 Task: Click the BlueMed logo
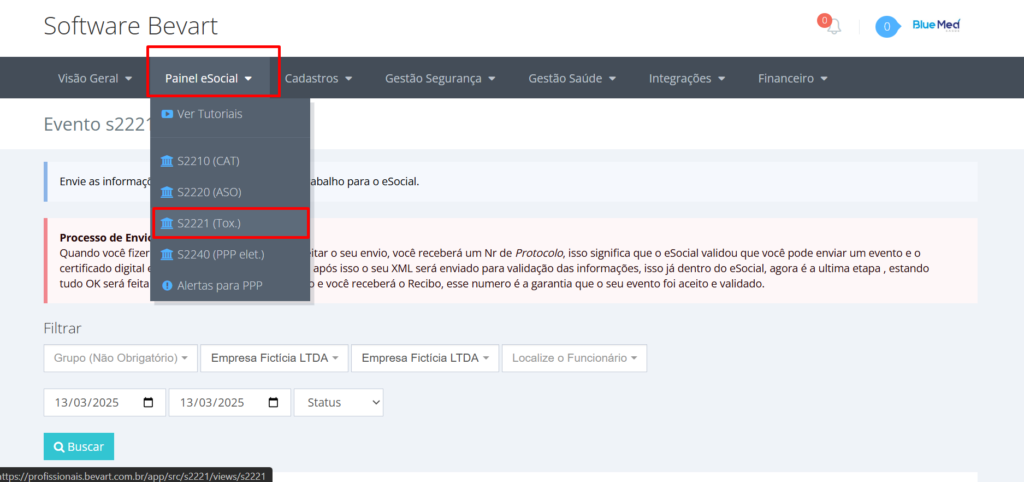936,25
